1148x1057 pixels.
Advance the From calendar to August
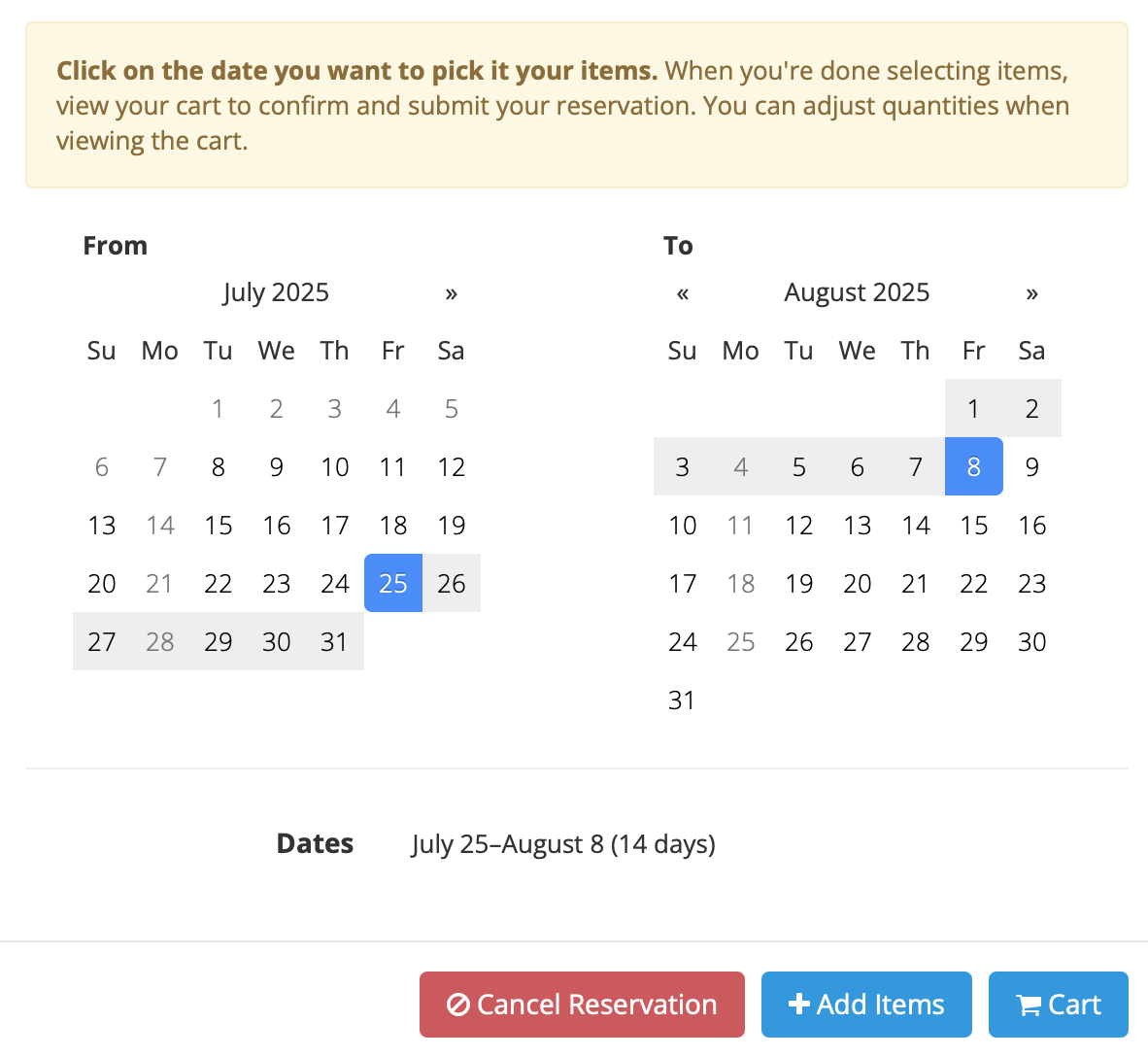click(451, 292)
